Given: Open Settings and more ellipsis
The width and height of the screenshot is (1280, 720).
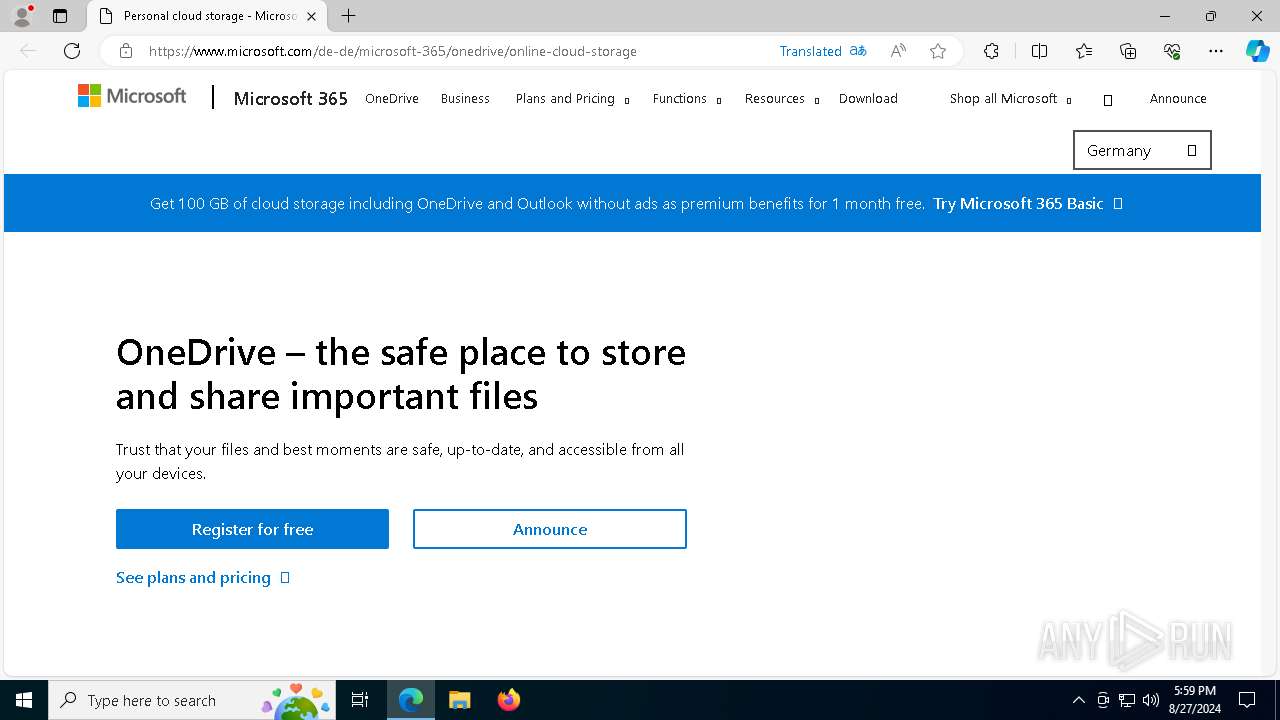Looking at the screenshot, I should pos(1216,51).
